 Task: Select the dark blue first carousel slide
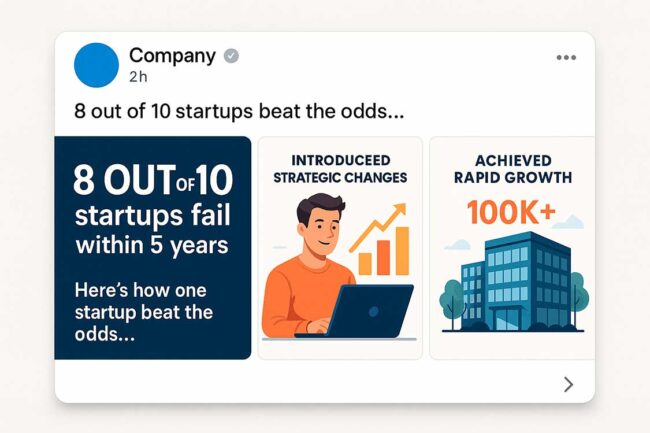pos(152,247)
